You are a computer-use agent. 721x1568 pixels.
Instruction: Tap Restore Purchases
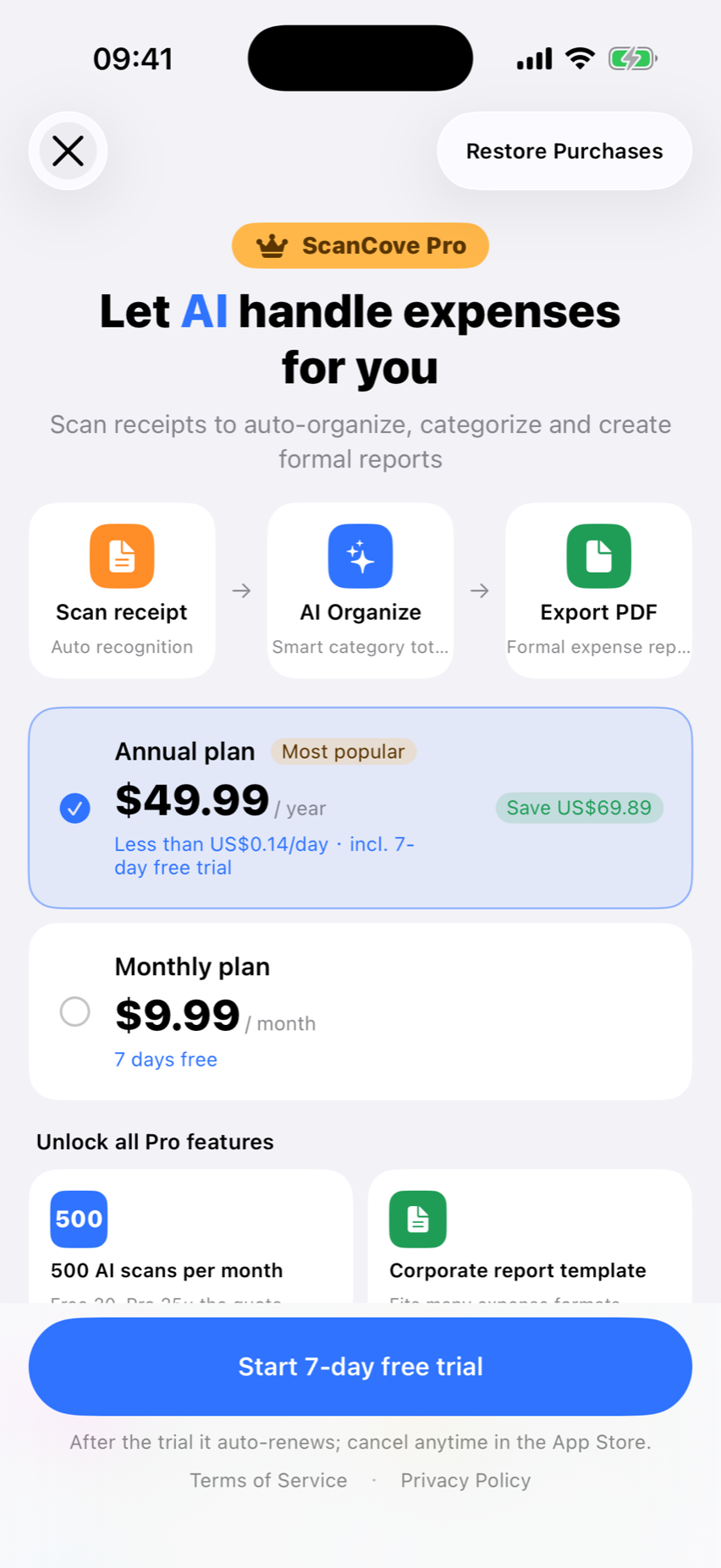tap(564, 151)
